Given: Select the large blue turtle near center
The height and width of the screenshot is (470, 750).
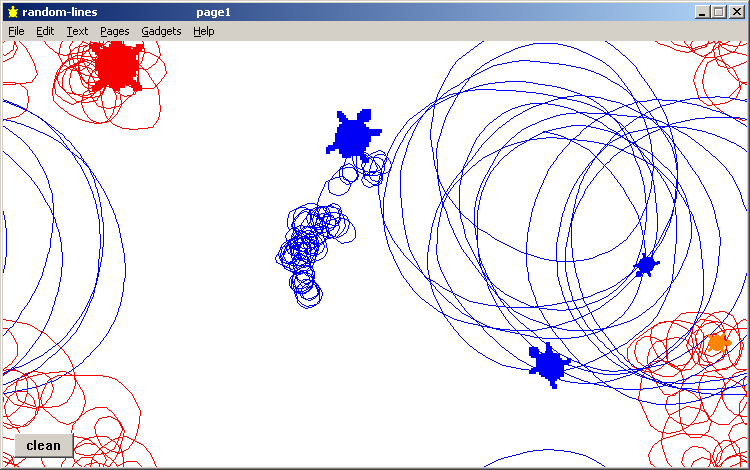Looking at the screenshot, I should tap(354, 135).
